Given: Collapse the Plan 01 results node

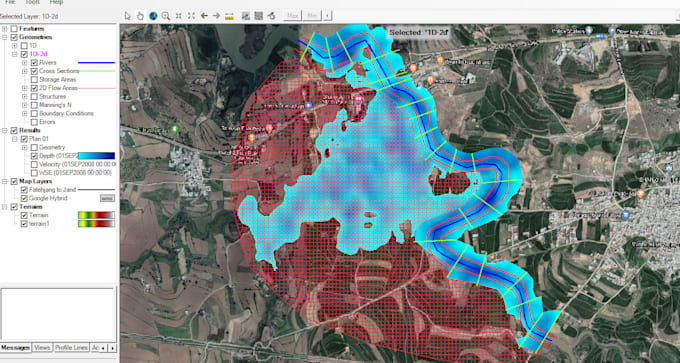Looking at the screenshot, I should [x=15, y=139].
